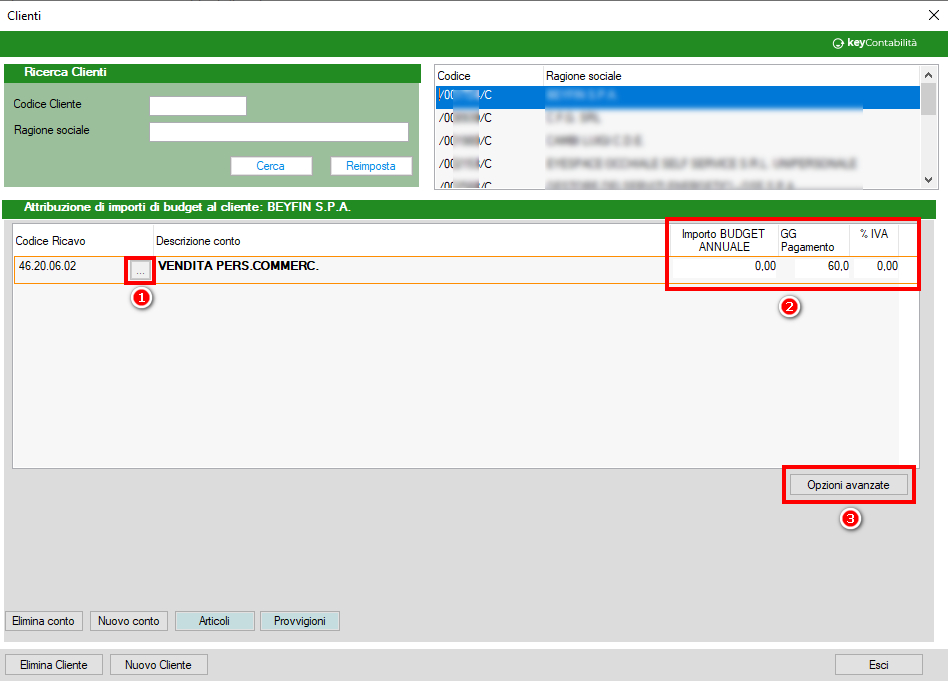Focus the Codice Cliente input field
Image resolution: width=948 pixels, height=681 pixels.
click(197, 105)
